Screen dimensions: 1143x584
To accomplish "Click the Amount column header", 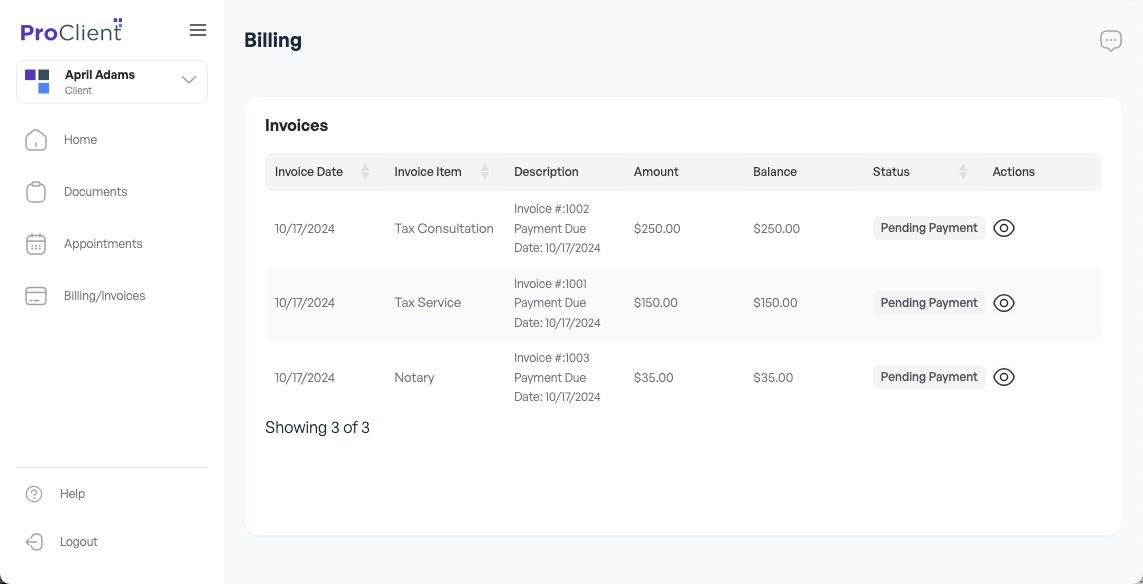I will click(x=656, y=172).
